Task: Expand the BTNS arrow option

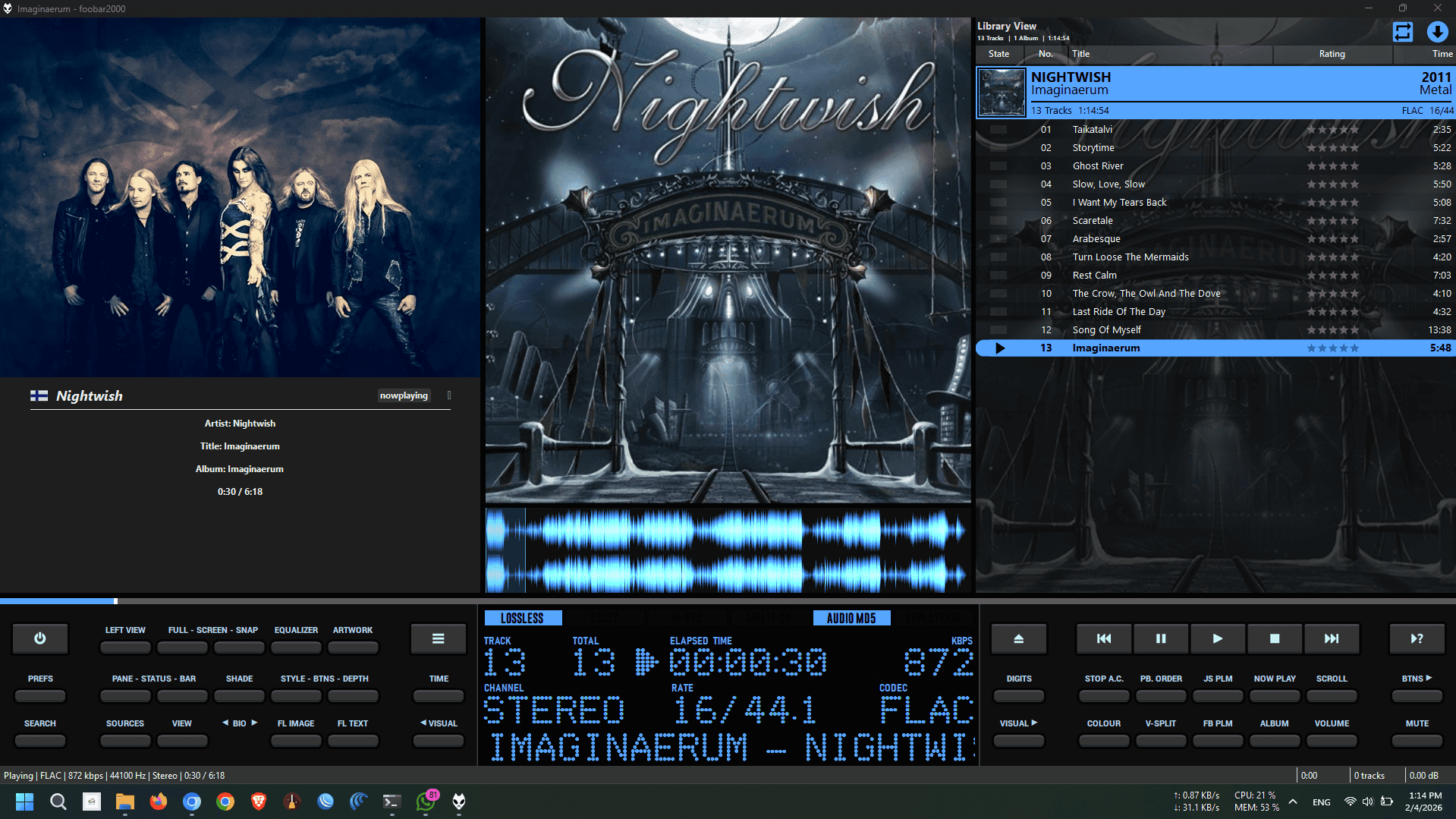Action: click(x=1416, y=695)
